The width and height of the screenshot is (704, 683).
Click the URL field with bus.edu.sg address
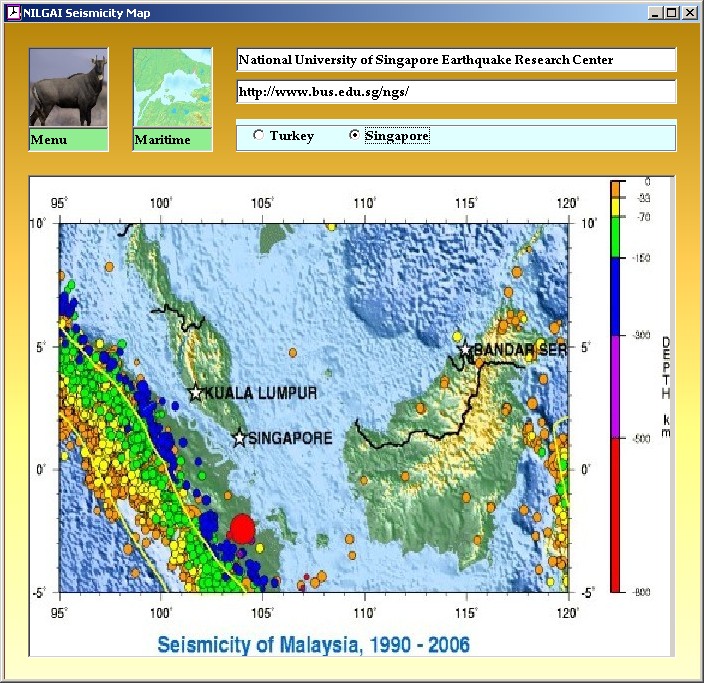click(456, 92)
